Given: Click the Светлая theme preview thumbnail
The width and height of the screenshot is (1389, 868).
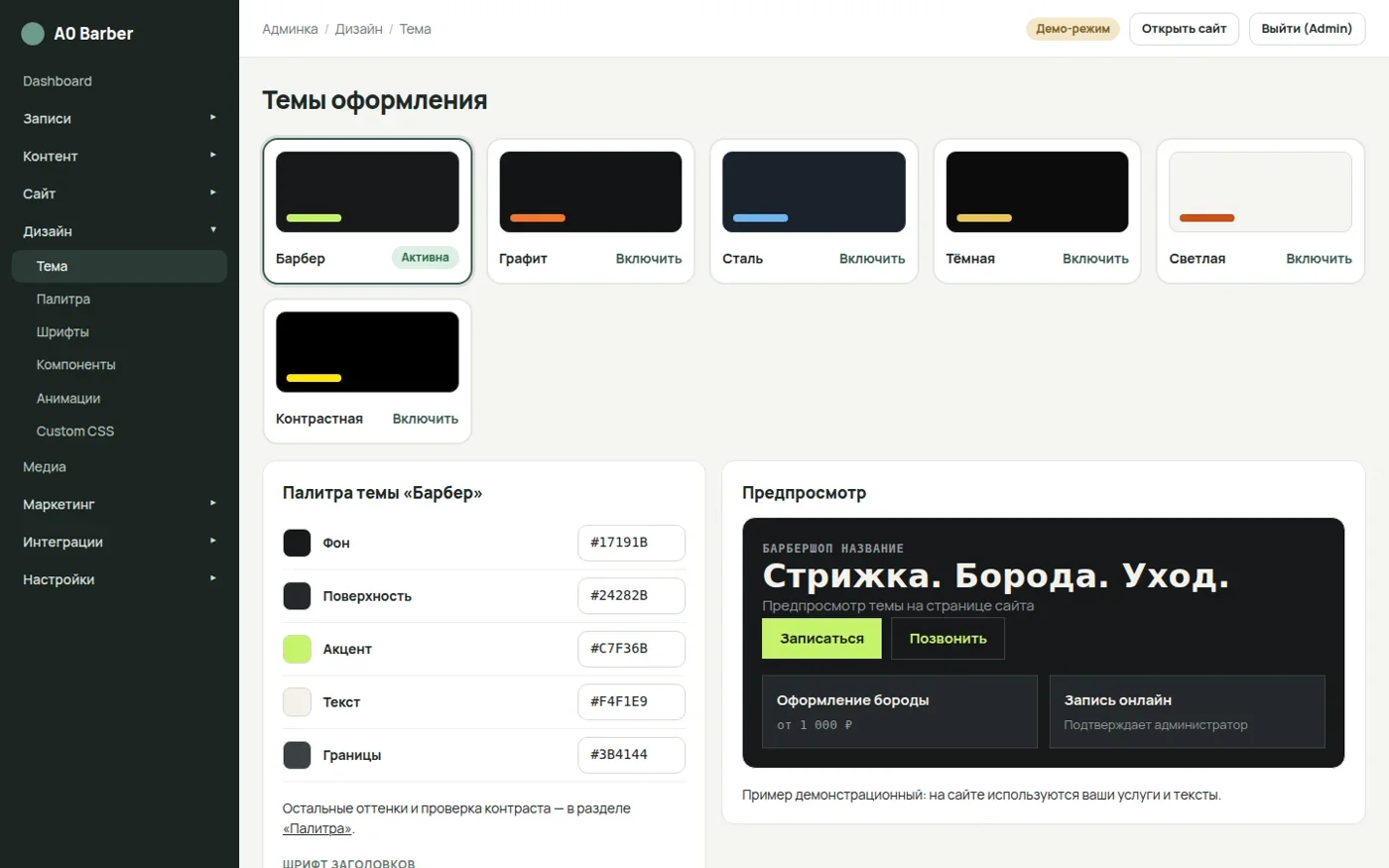Looking at the screenshot, I should pyautogui.click(x=1260, y=191).
